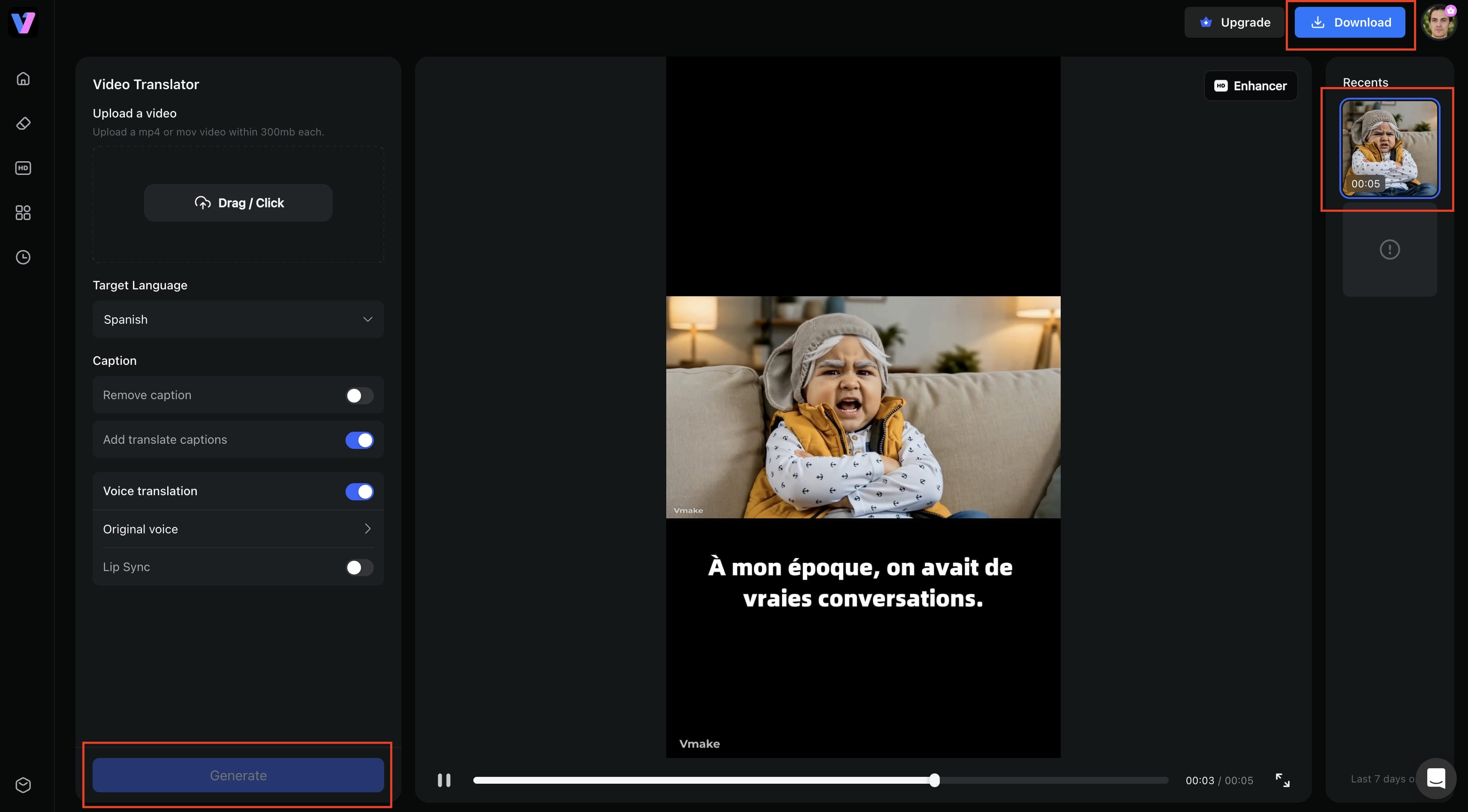Enable Lip Sync switch
This screenshot has width=1468, height=812.
click(360, 568)
